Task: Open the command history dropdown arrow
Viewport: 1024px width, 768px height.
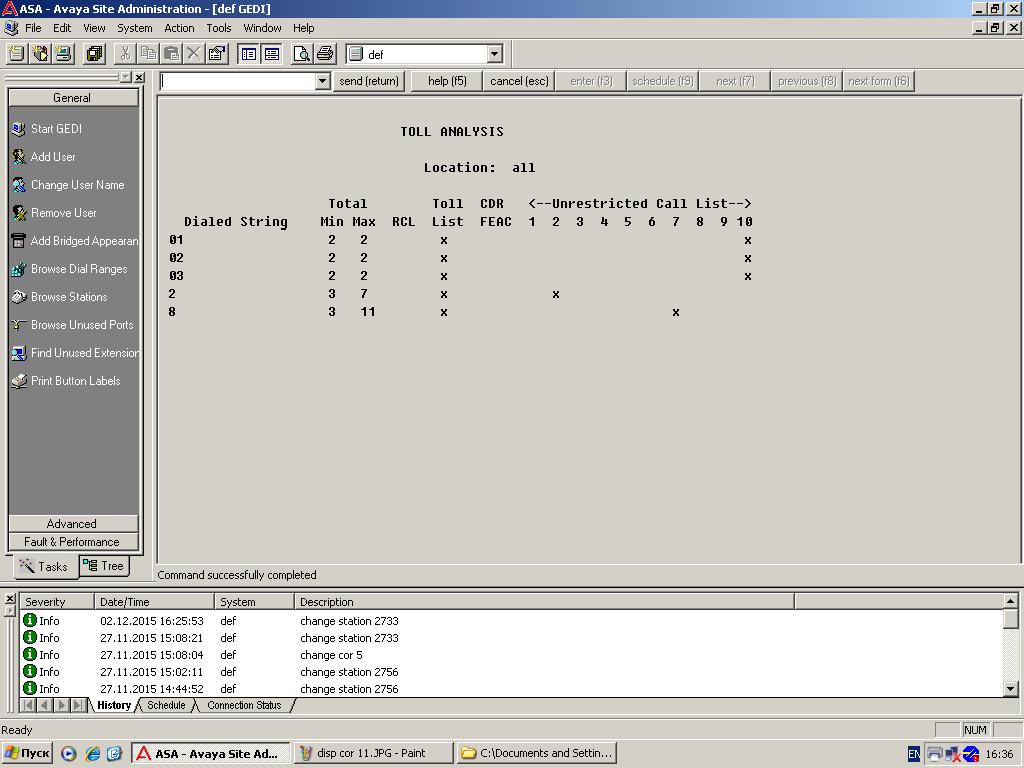Action: click(322, 81)
